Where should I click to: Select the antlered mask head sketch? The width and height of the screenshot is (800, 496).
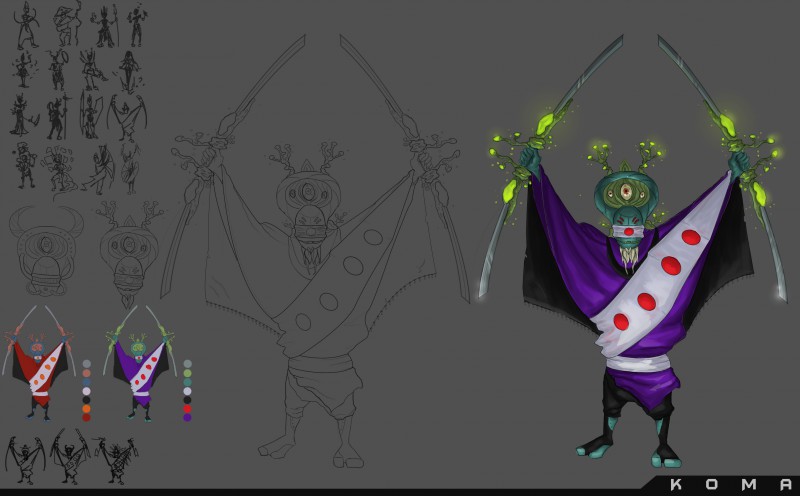pos(129,254)
